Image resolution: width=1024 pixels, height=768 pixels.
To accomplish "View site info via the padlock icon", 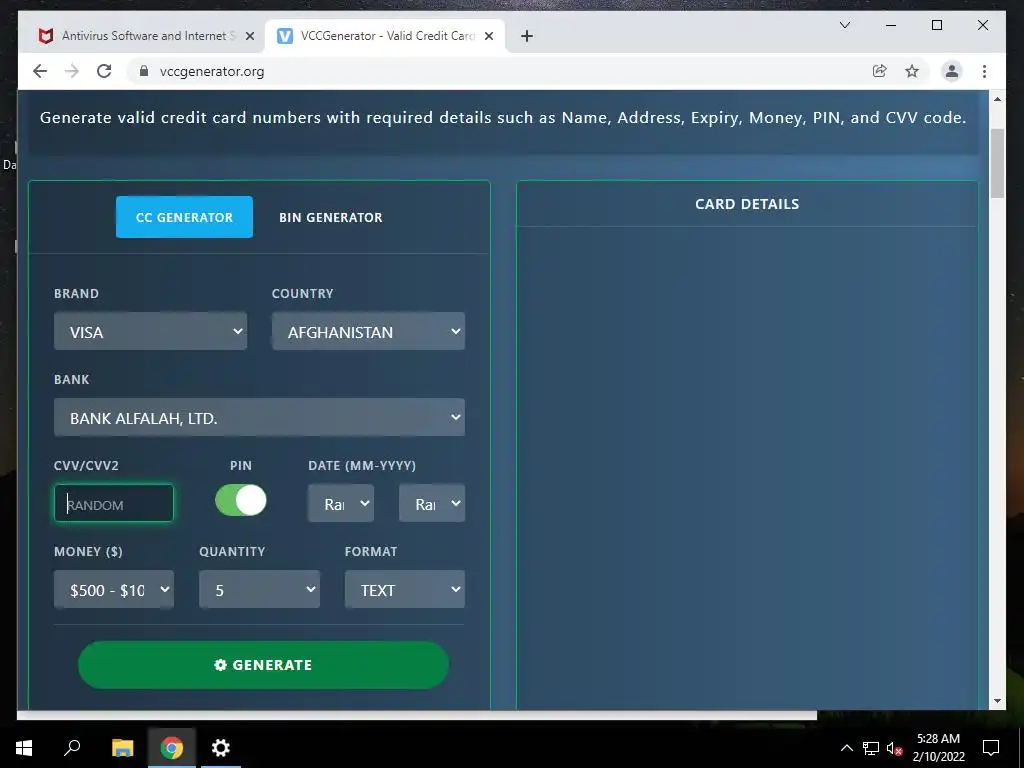I will [x=144, y=71].
